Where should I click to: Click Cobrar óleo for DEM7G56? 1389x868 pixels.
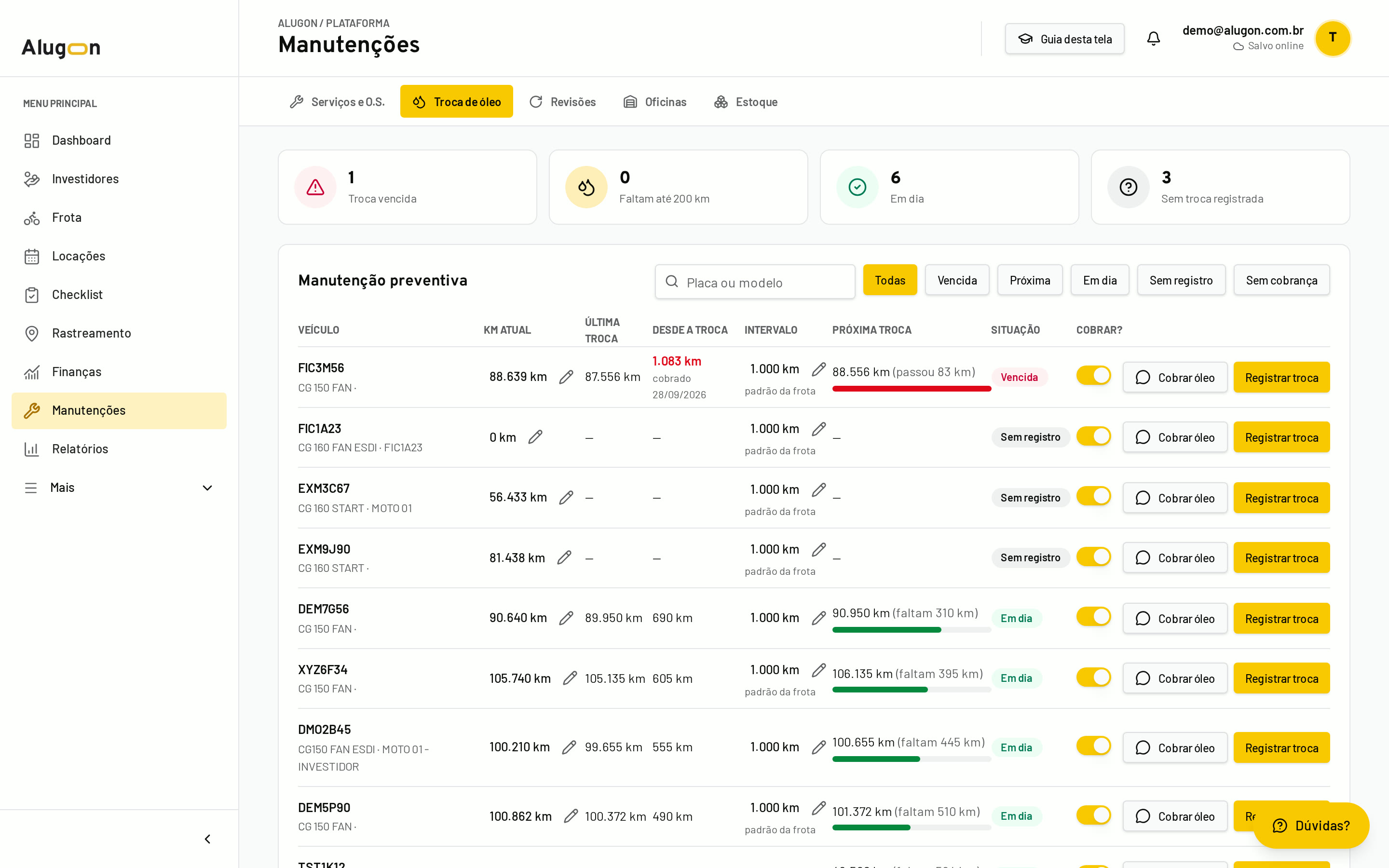point(1175,618)
